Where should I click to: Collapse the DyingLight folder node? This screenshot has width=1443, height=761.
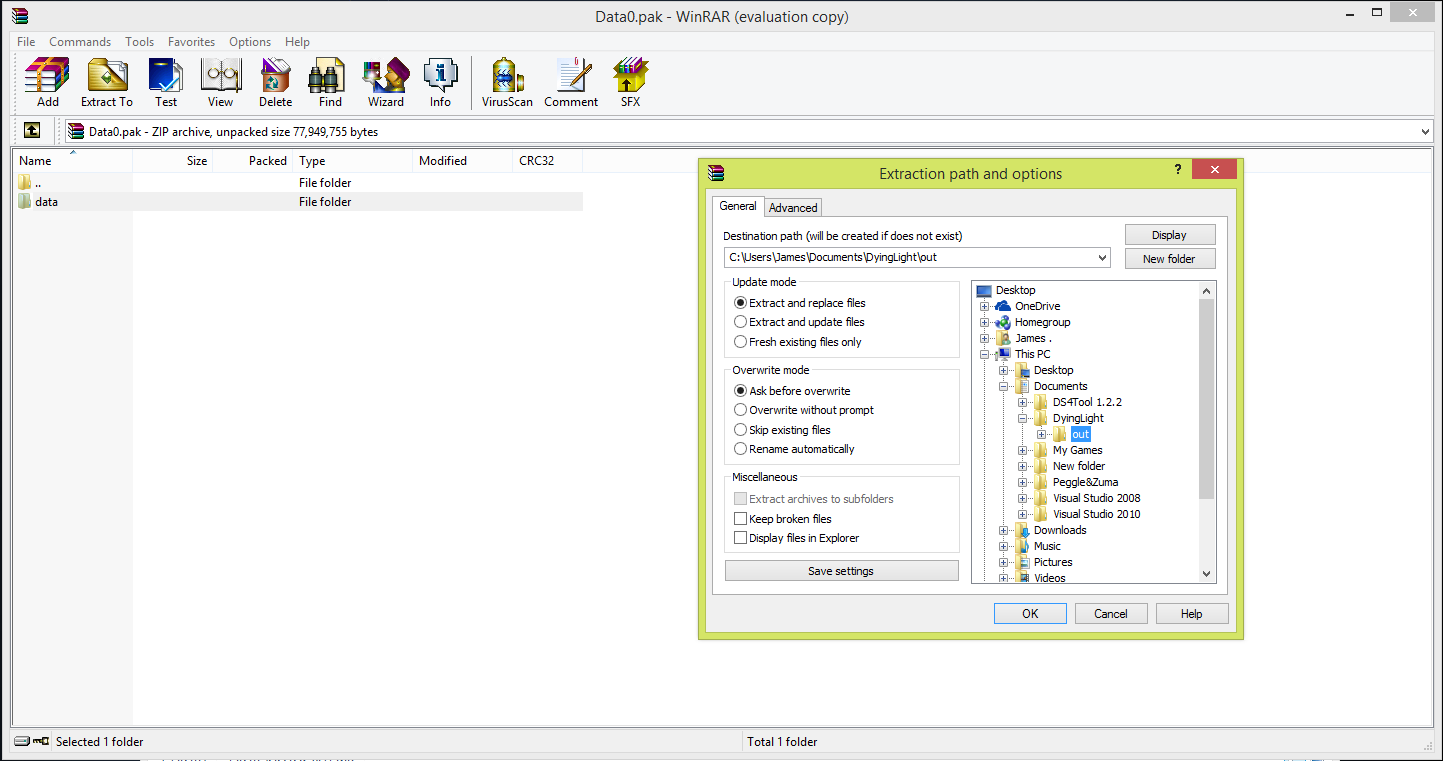click(1023, 418)
